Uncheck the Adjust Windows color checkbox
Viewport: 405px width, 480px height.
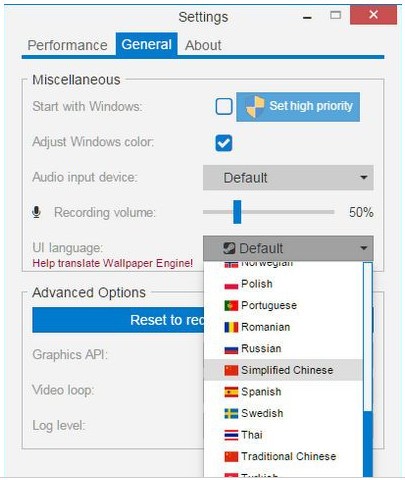tap(224, 143)
